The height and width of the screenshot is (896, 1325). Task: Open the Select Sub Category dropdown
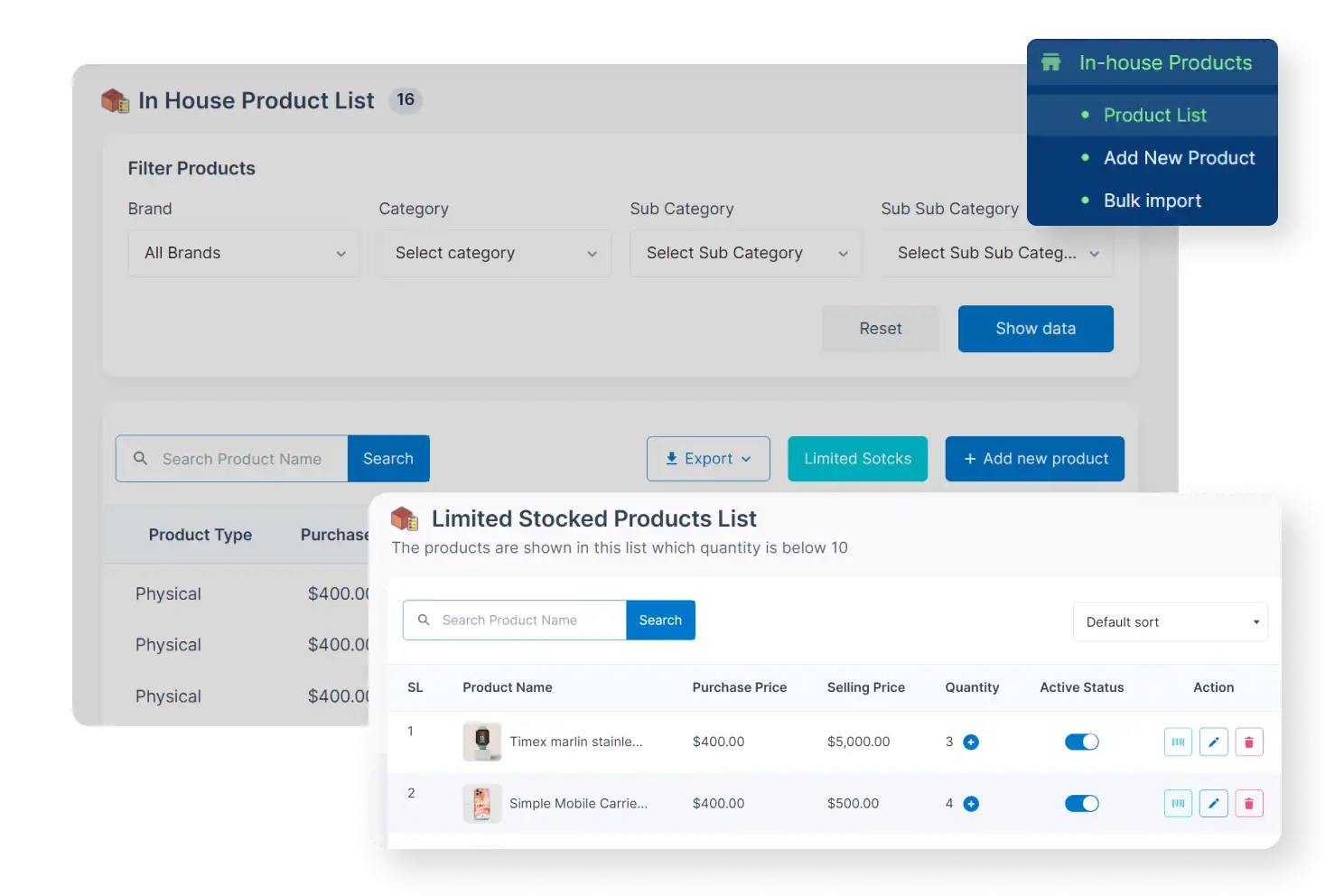click(x=744, y=253)
